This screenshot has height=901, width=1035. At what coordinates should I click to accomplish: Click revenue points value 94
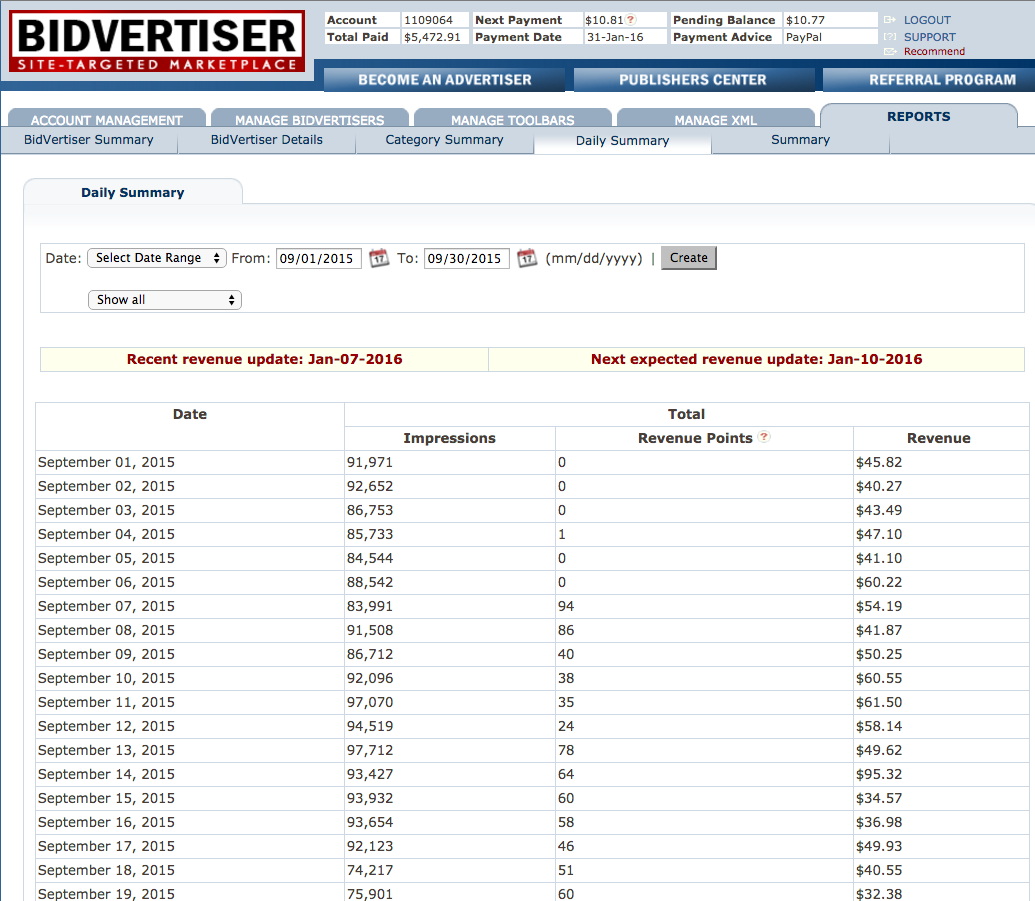click(x=566, y=606)
